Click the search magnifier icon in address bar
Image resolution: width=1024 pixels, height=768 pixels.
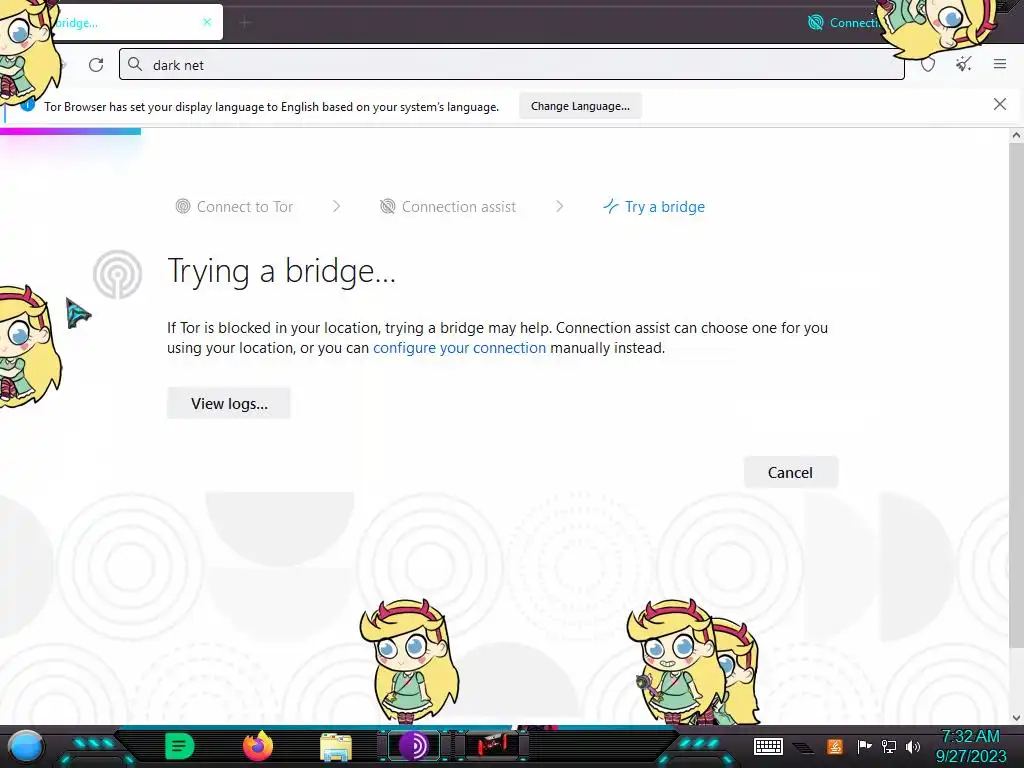[135, 64]
